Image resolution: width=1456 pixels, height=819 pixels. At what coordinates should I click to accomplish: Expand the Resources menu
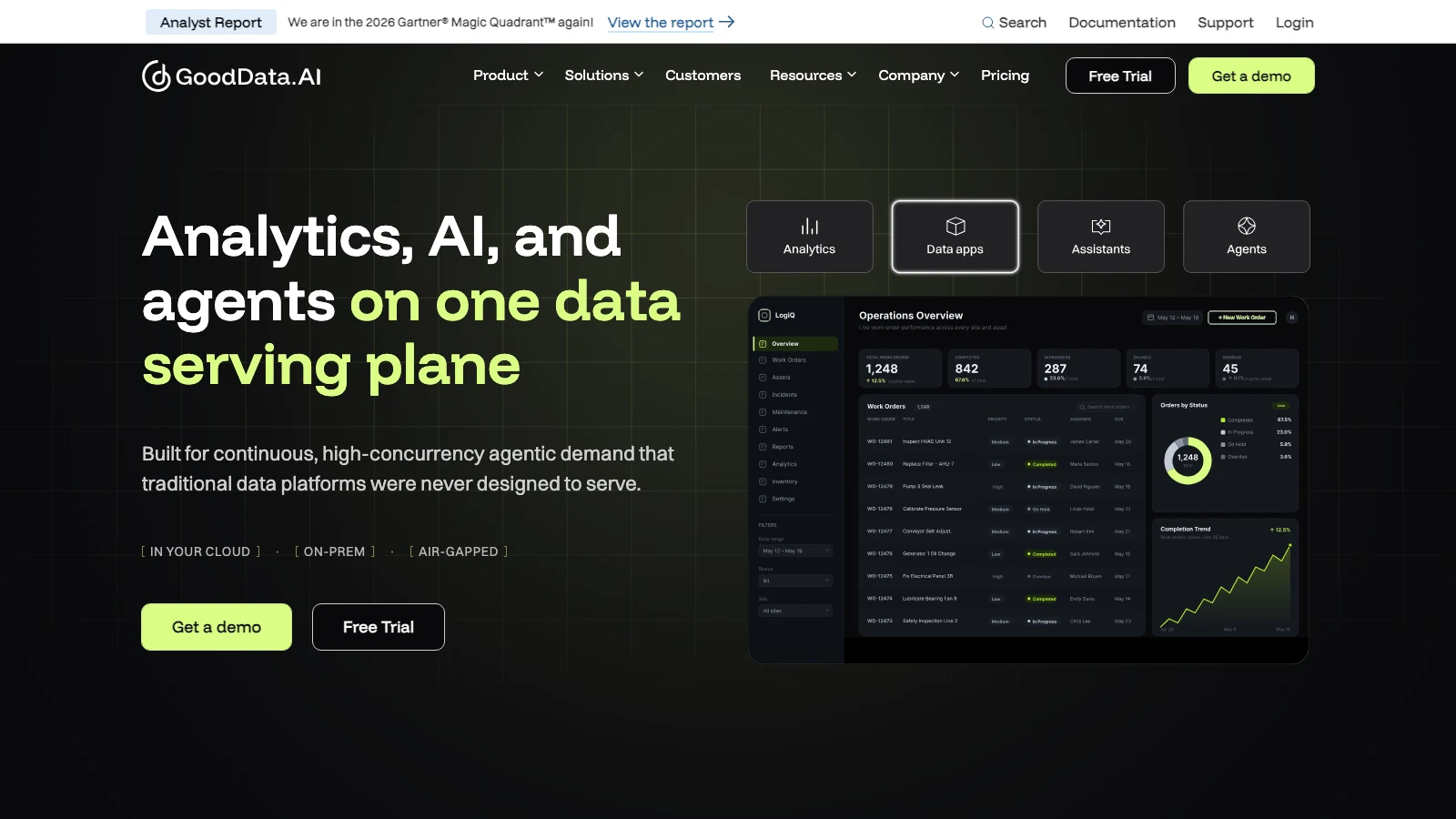[x=813, y=76]
